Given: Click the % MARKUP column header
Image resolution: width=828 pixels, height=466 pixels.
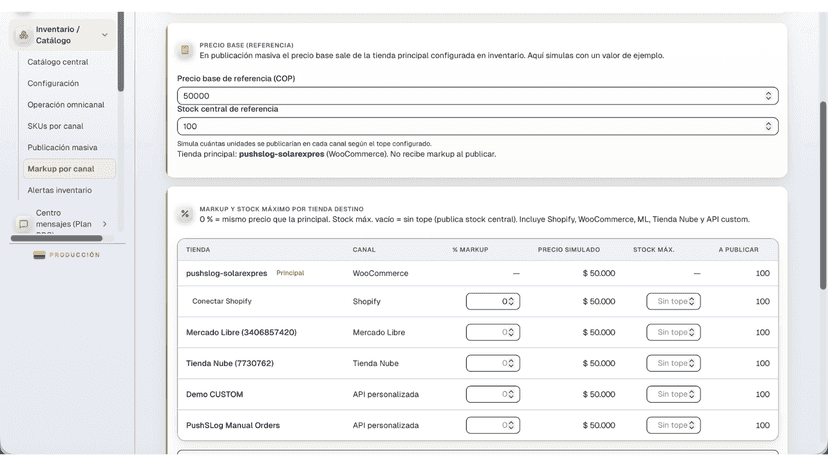Looking at the screenshot, I should pyautogui.click(x=470, y=249).
